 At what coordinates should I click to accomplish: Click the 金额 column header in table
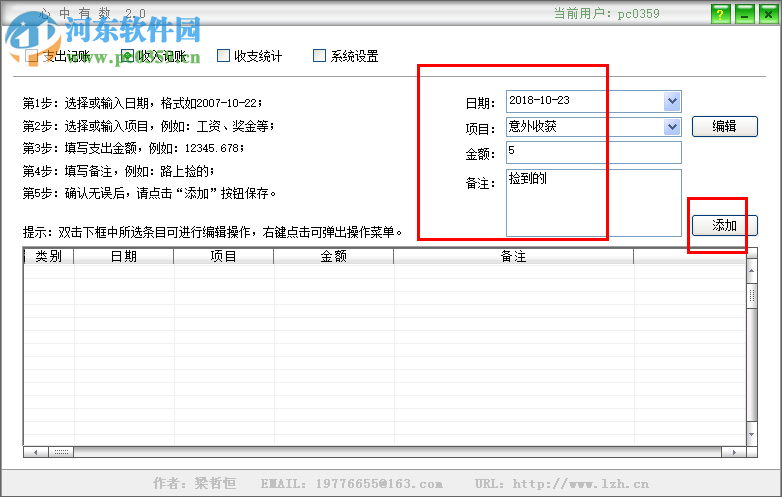pos(333,256)
